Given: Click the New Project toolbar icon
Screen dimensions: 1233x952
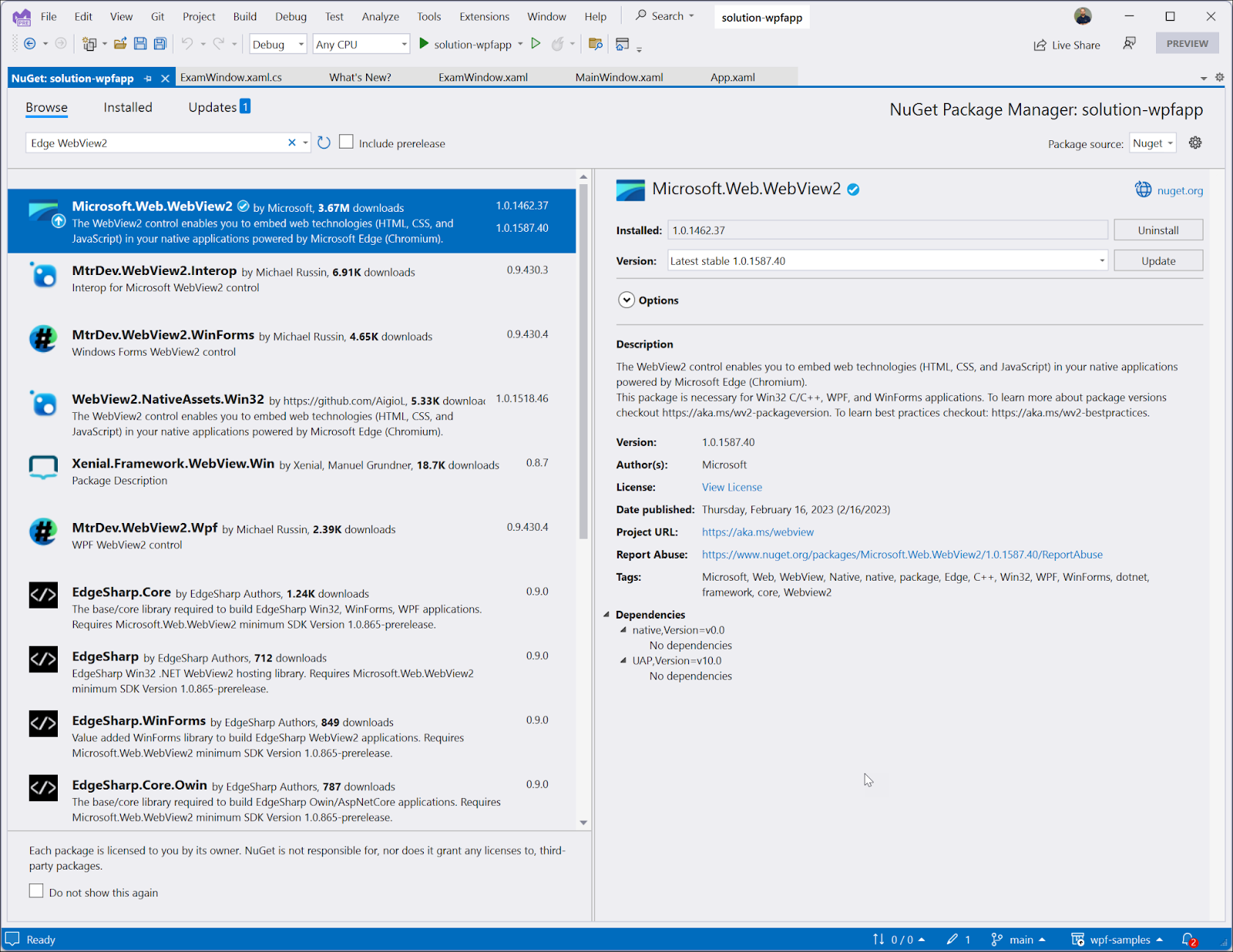Looking at the screenshot, I should click(89, 44).
